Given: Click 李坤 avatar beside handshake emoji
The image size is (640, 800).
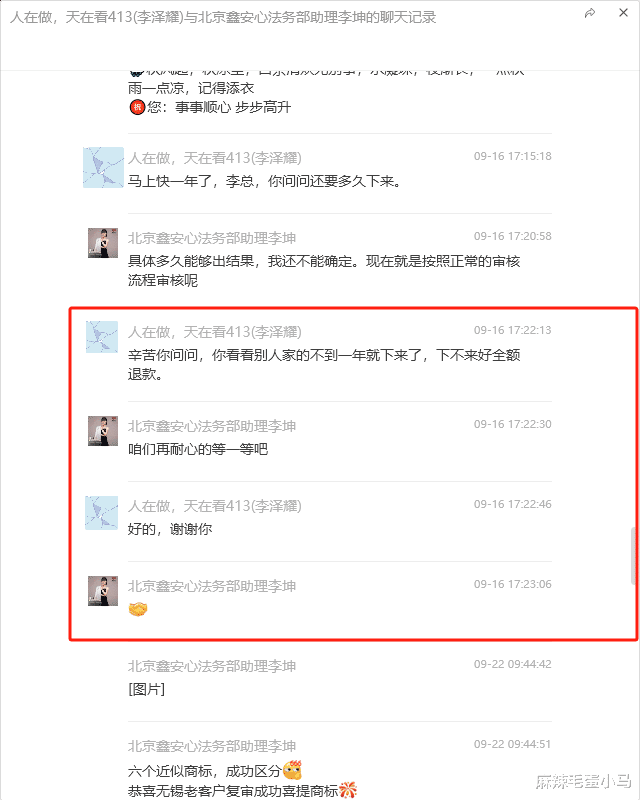Looking at the screenshot, I should (103, 591).
